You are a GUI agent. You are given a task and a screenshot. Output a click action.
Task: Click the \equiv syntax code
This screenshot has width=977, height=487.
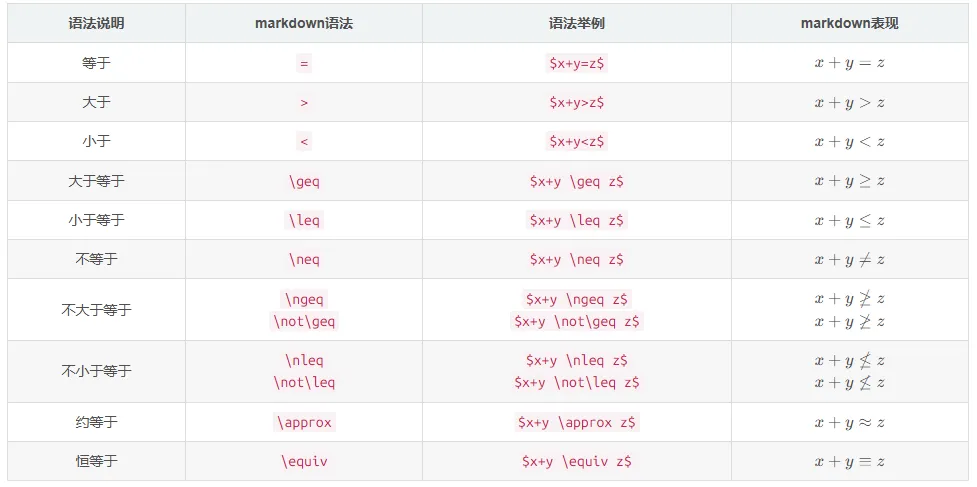pyautogui.click(x=304, y=462)
